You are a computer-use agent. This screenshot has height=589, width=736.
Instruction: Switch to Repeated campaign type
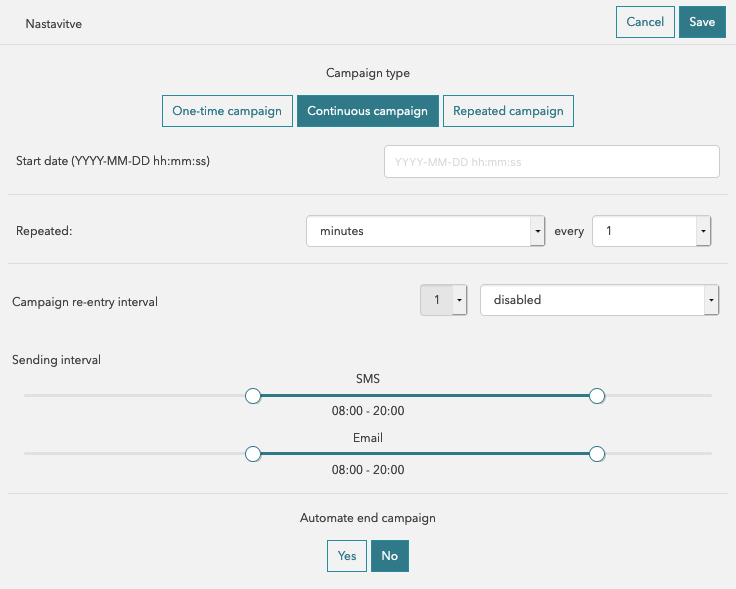[x=508, y=111]
